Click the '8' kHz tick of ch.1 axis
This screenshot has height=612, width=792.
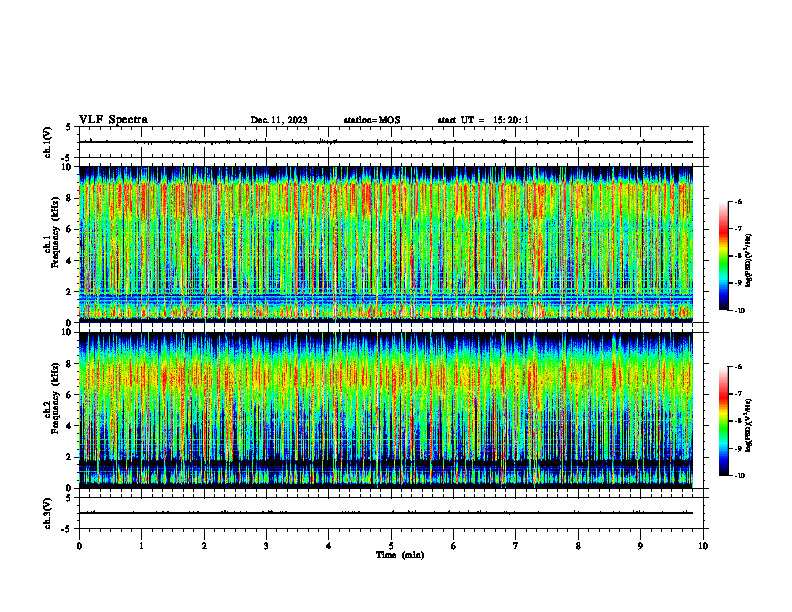pyautogui.click(x=70, y=198)
